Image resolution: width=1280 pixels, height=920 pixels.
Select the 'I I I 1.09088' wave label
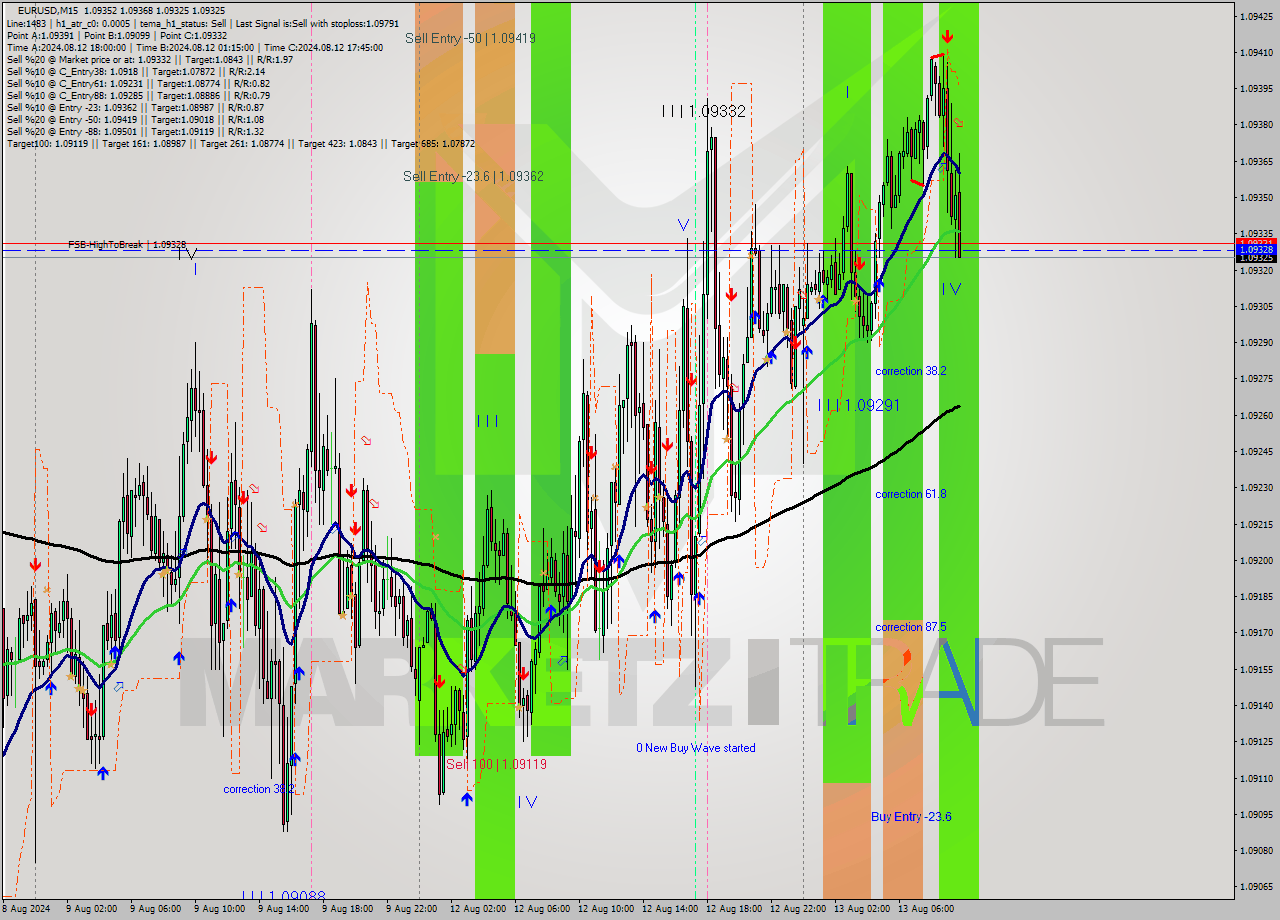pyautogui.click(x=283, y=896)
